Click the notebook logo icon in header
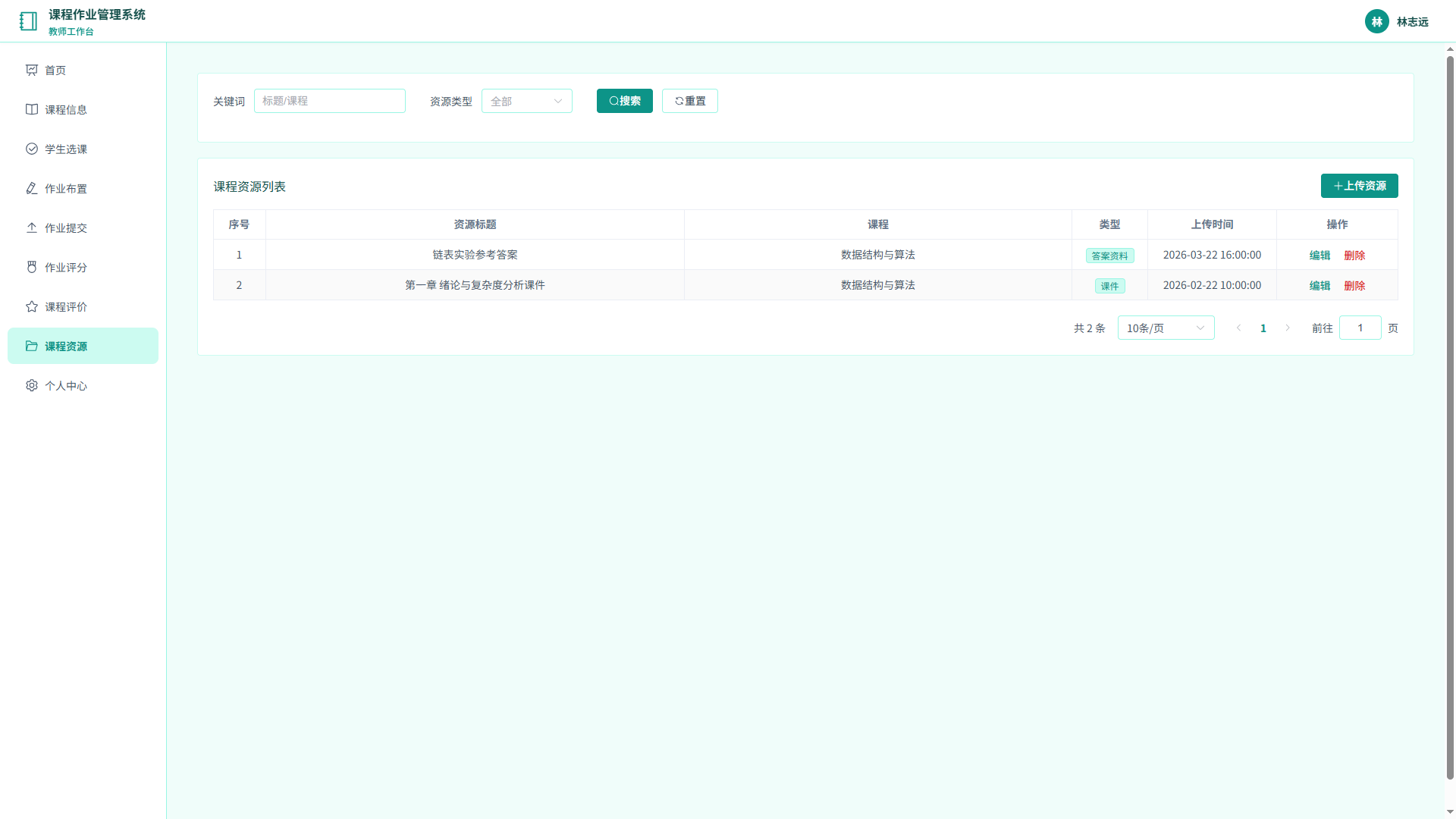Viewport: 1456px width, 819px height. point(28,21)
